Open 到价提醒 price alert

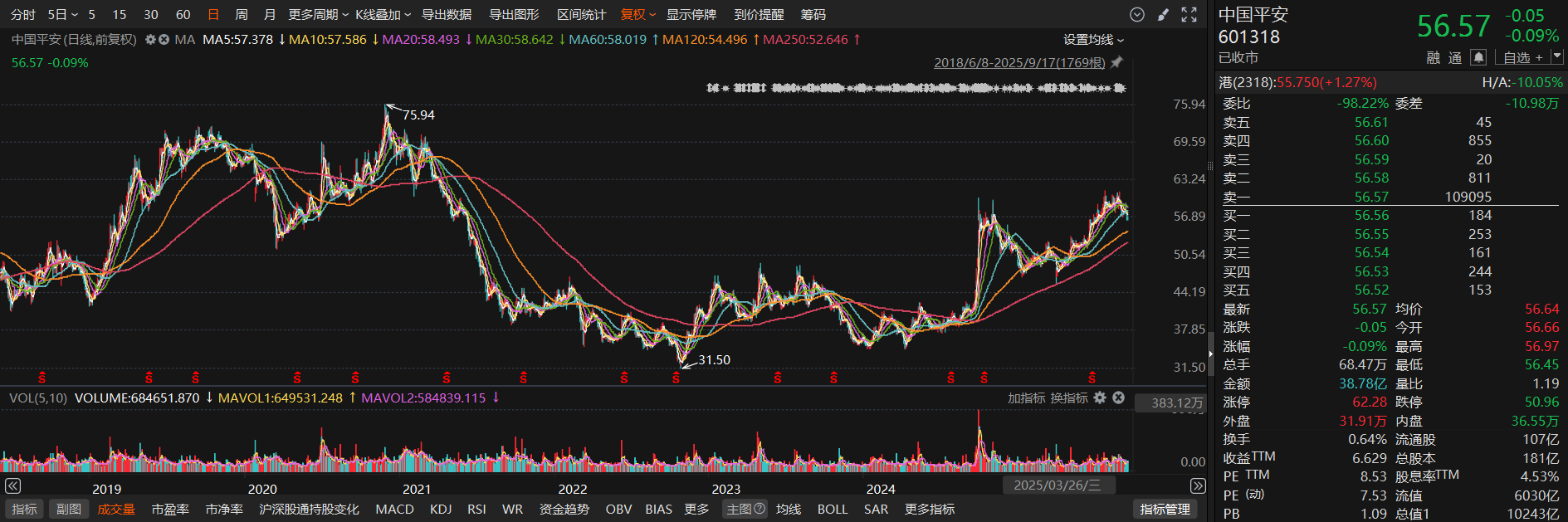[759, 15]
